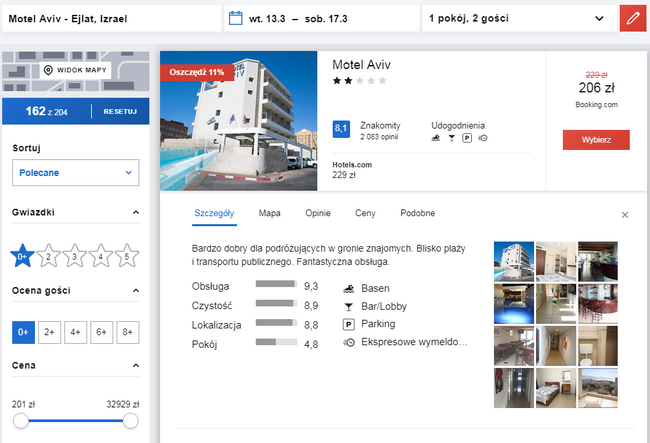The image size is (650, 443).
Task: Click the 2 083 opinii reviews link
Action: 379,137
